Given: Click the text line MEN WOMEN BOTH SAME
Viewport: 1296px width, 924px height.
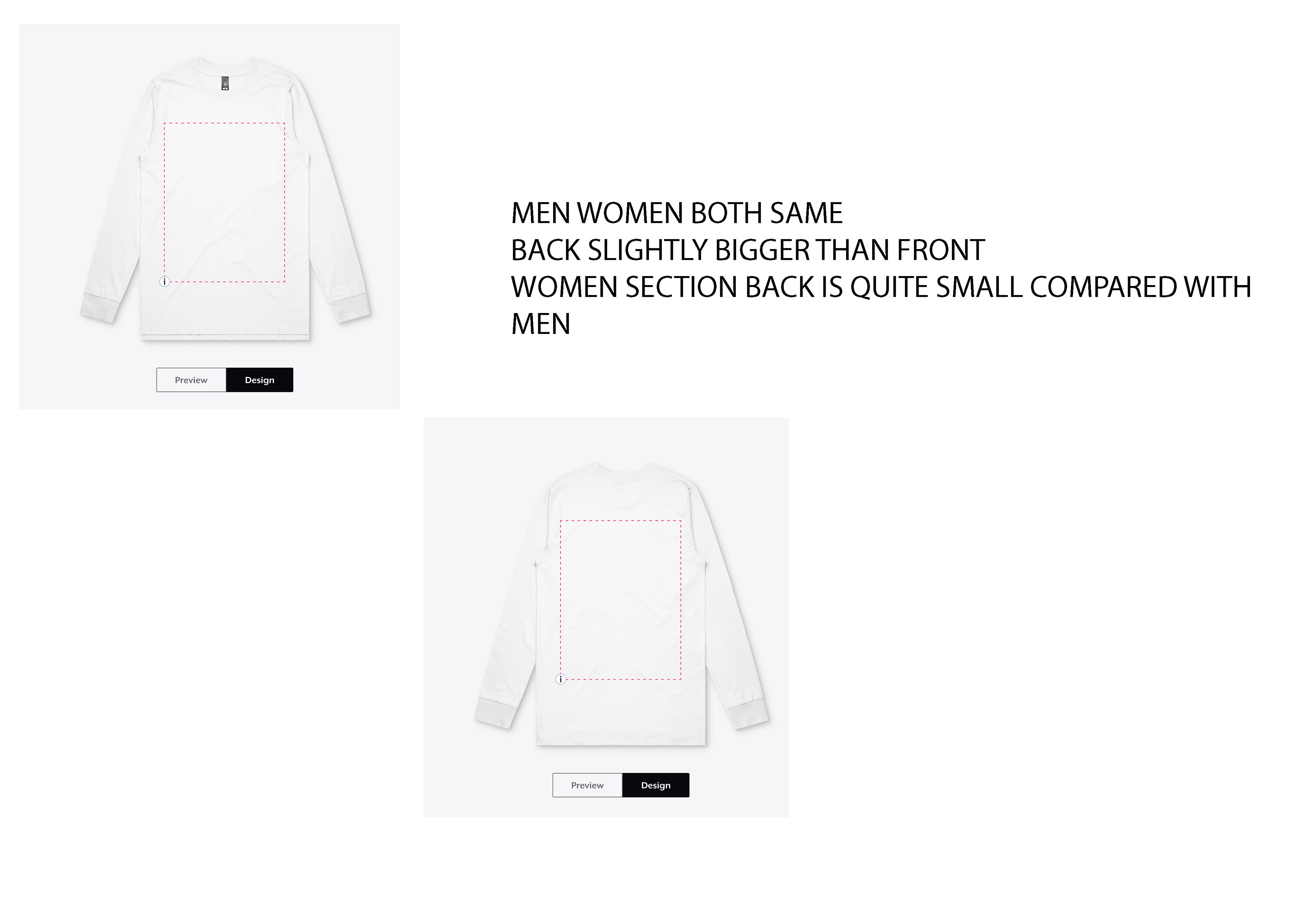Looking at the screenshot, I should coord(677,213).
